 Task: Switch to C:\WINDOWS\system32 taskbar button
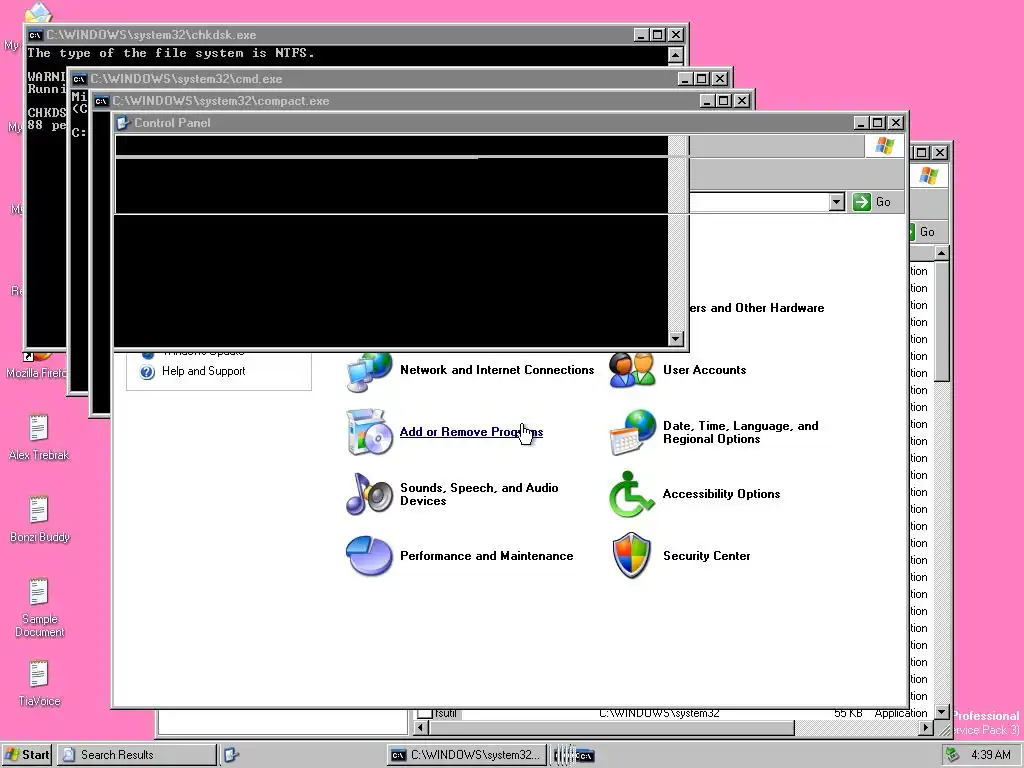466,755
